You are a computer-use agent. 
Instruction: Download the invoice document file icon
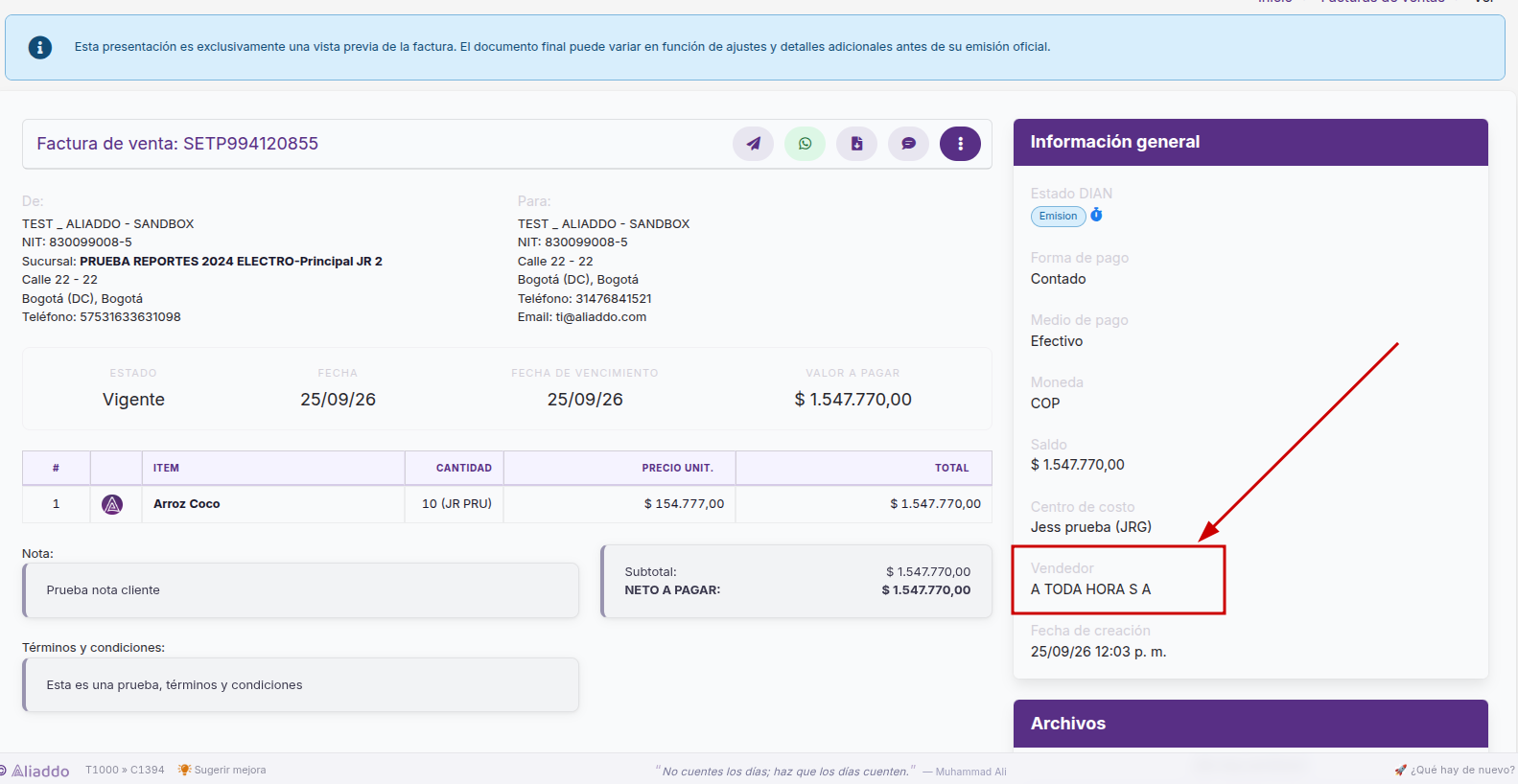pyautogui.click(x=857, y=144)
